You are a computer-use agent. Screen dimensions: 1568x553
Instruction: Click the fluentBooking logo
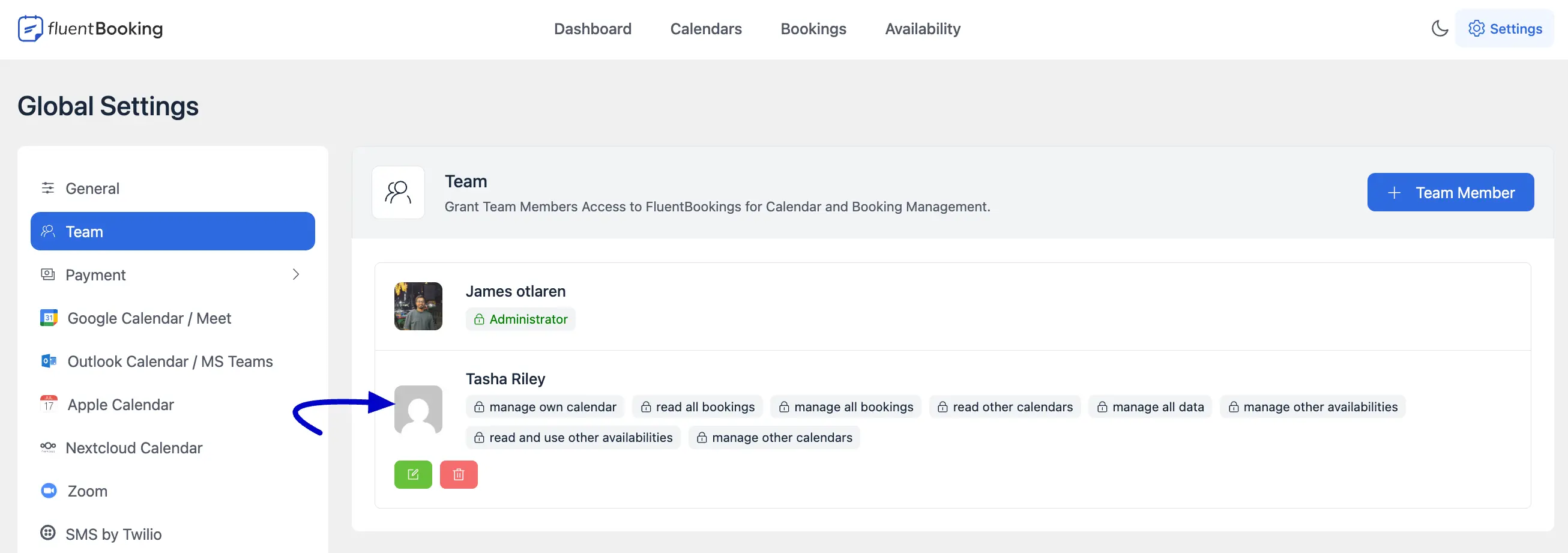point(90,29)
